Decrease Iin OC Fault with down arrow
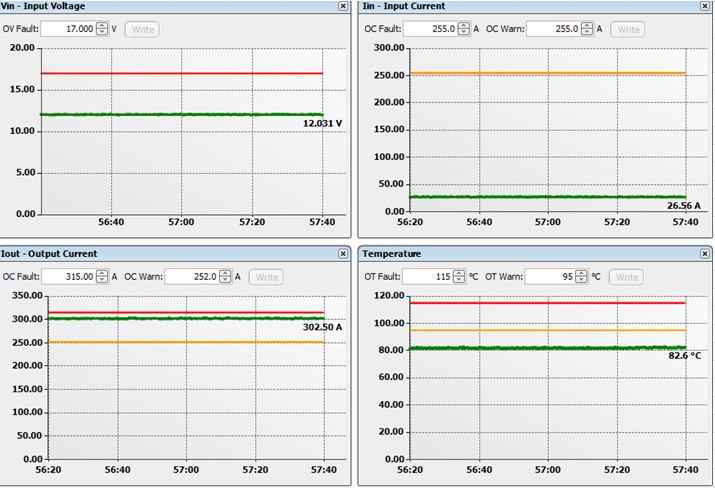The width and height of the screenshot is (715, 488). [x=463, y=33]
